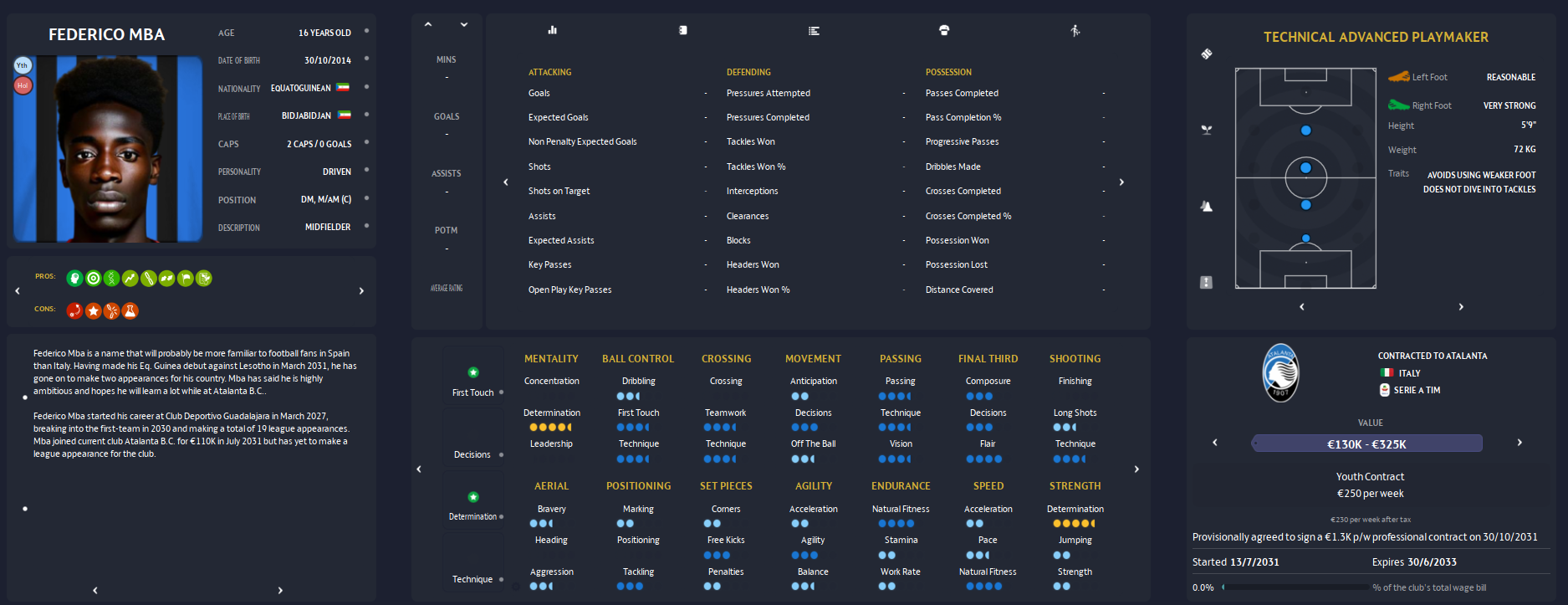This screenshot has width=1568, height=605.
Task: Toggle the dot next to PERSONALITY row
Action: (x=366, y=170)
